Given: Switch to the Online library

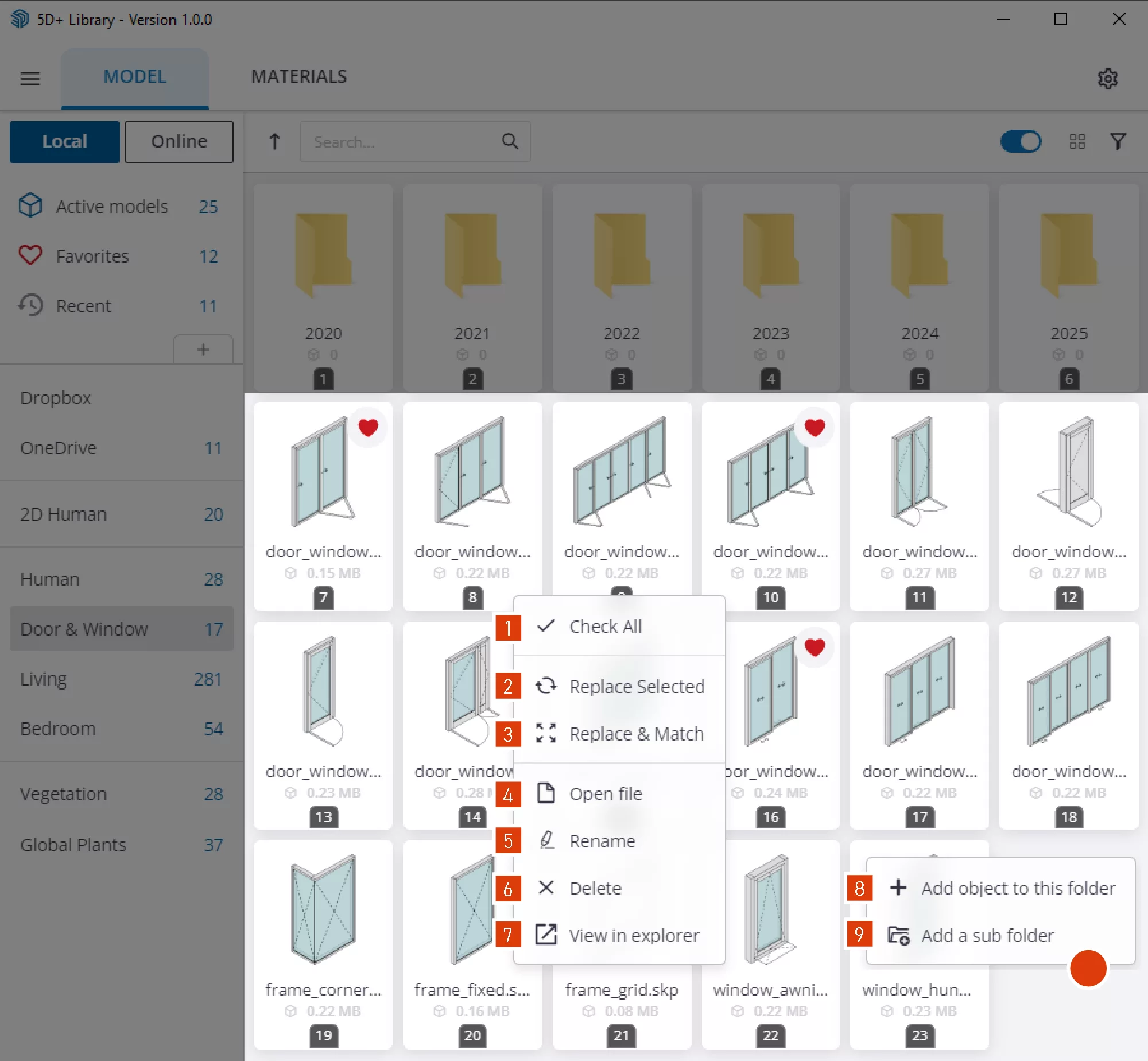Looking at the screenshot, I should coord(179,141).
